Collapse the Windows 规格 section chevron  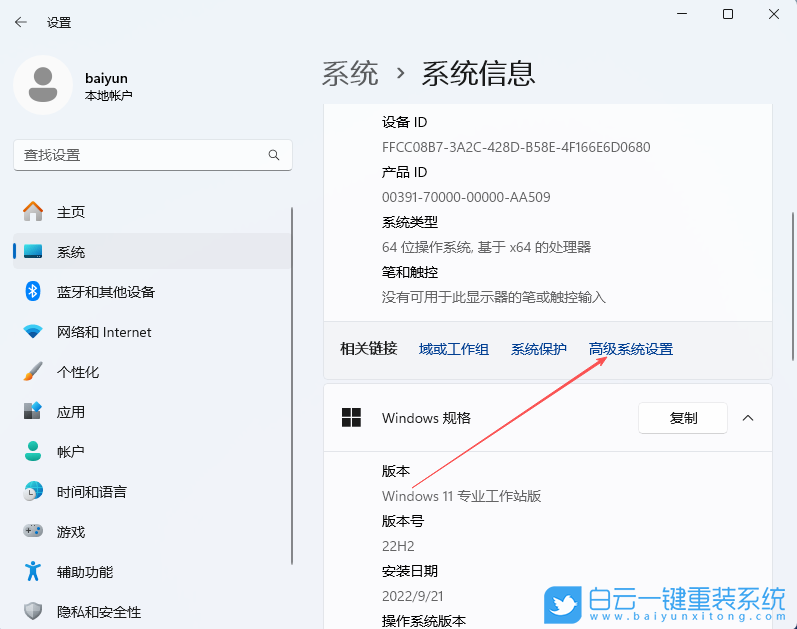point(748,418)
